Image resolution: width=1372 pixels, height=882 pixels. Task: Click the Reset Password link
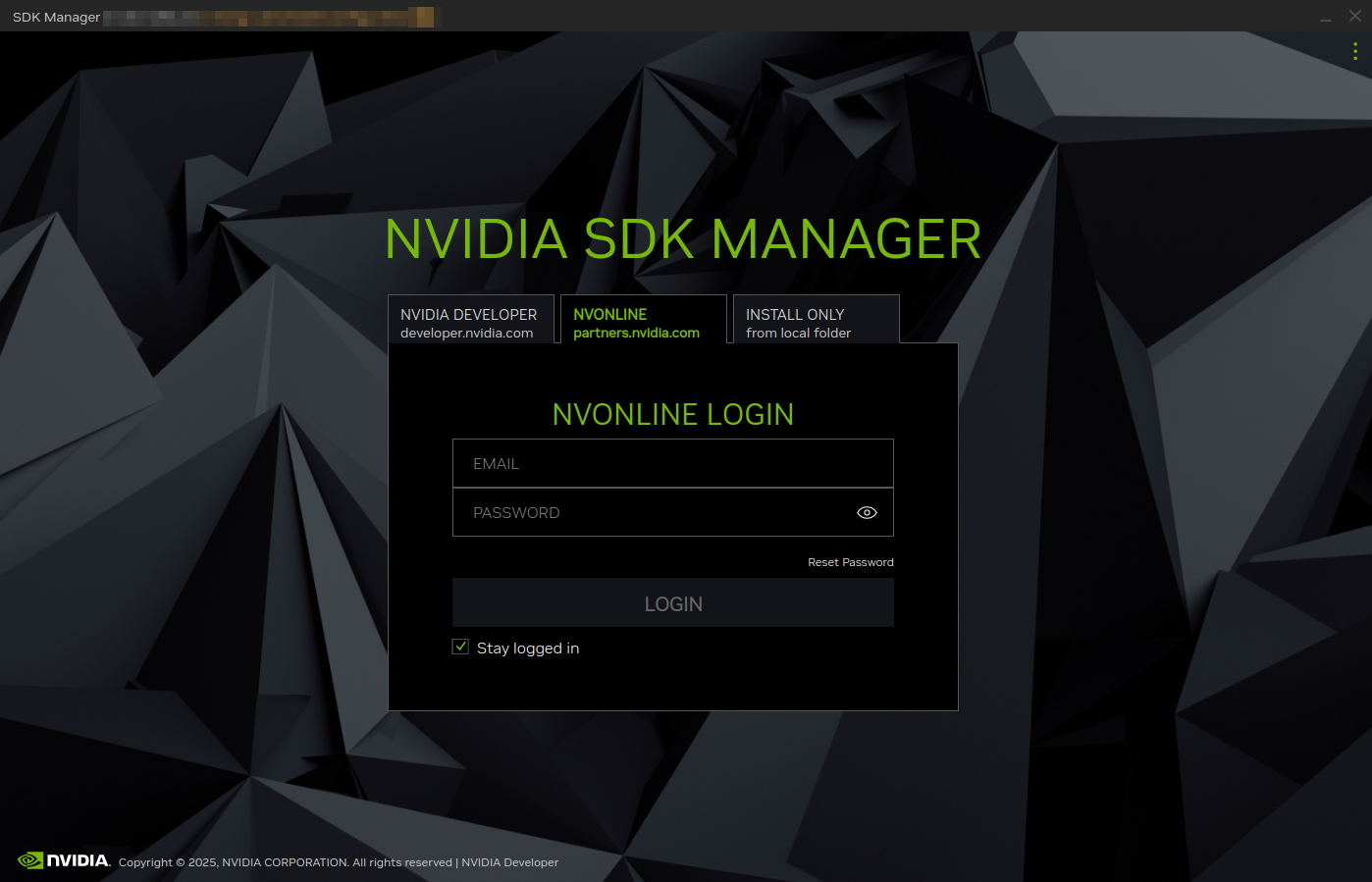pyautogui.click(x=850, y=561)
